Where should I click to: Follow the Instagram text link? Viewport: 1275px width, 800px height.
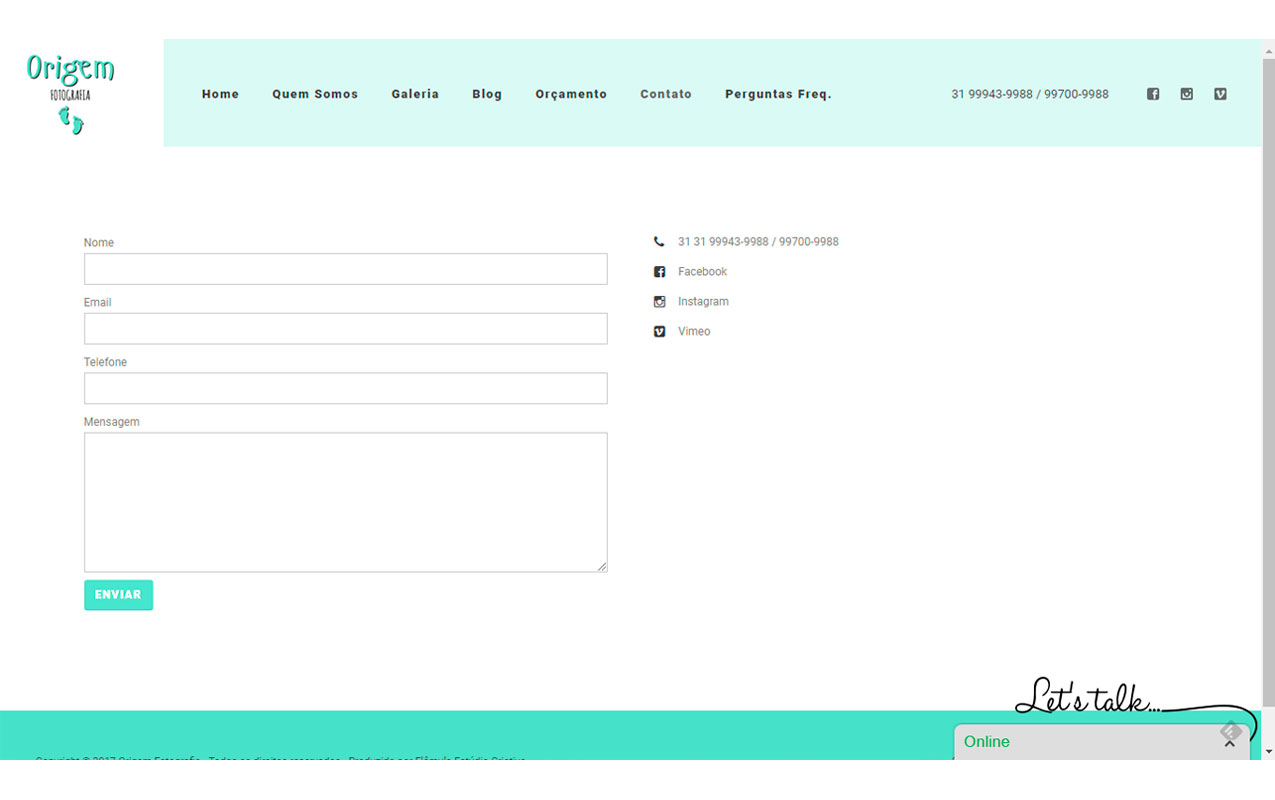pos(703,302)
